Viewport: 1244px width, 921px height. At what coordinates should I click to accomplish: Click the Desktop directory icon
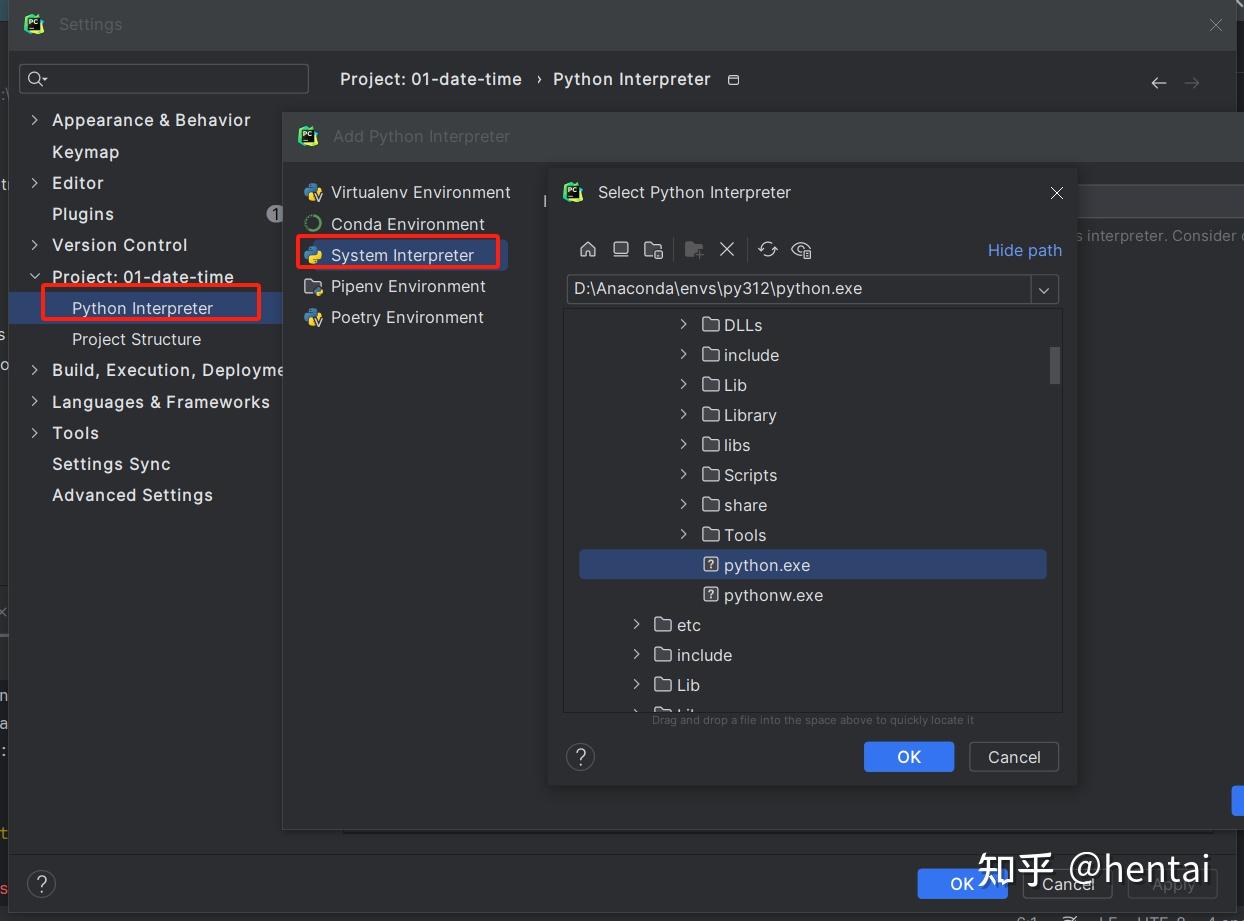tap(621, 250)
